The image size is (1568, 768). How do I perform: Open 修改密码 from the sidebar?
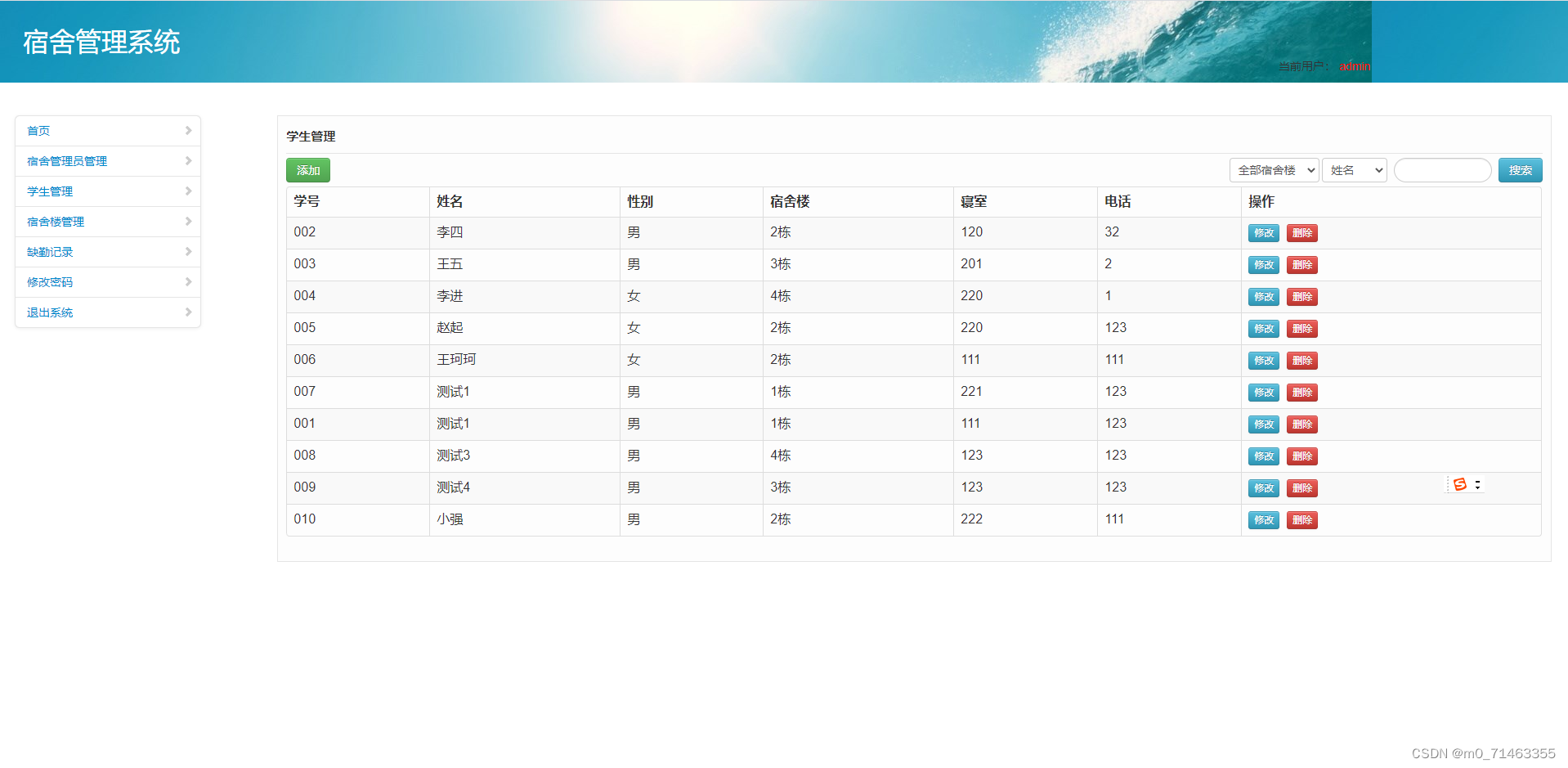click(x=49, y=281)
